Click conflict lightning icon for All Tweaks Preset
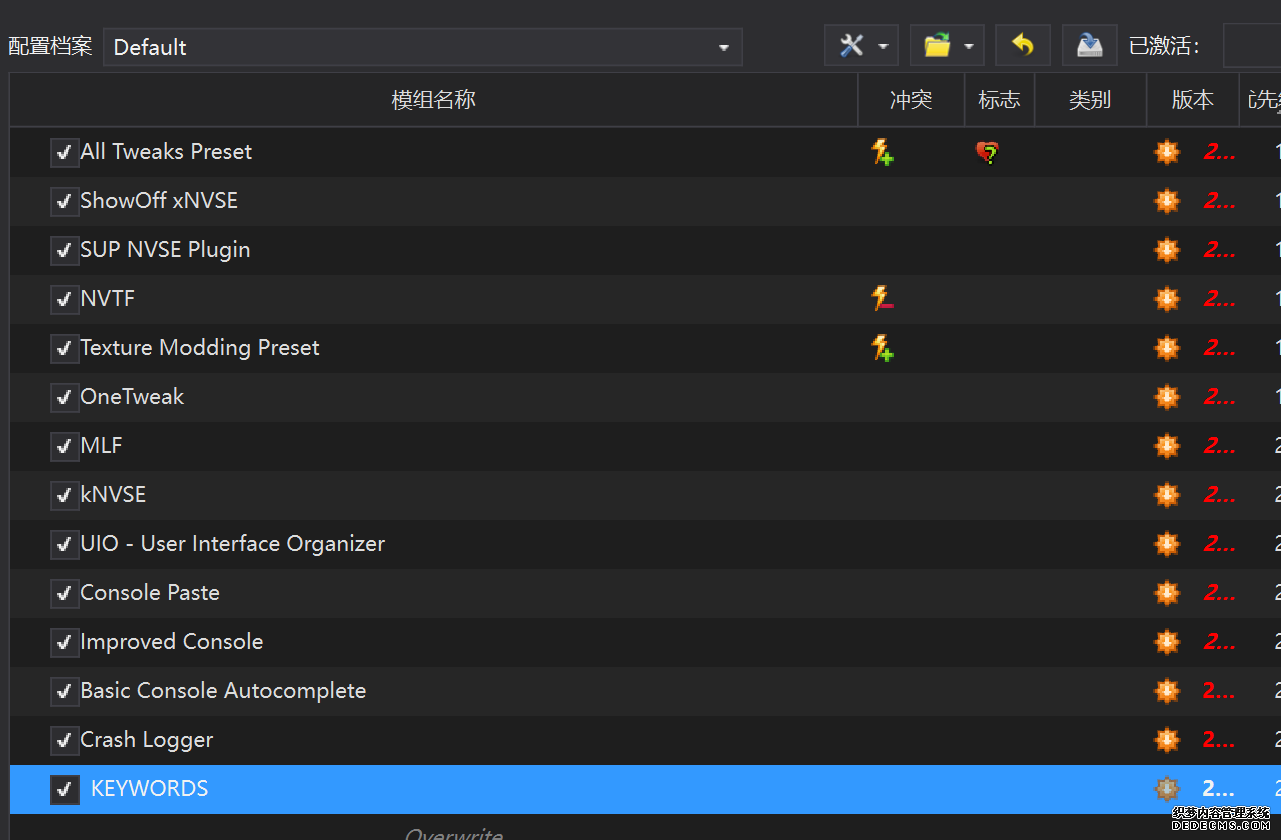The image size is (1281, 840). [882, 152]
